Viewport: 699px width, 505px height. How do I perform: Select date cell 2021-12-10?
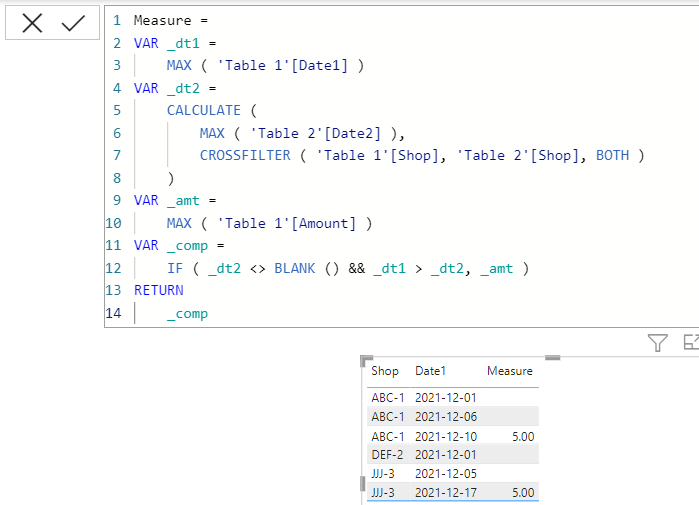(x=446, y=436)
